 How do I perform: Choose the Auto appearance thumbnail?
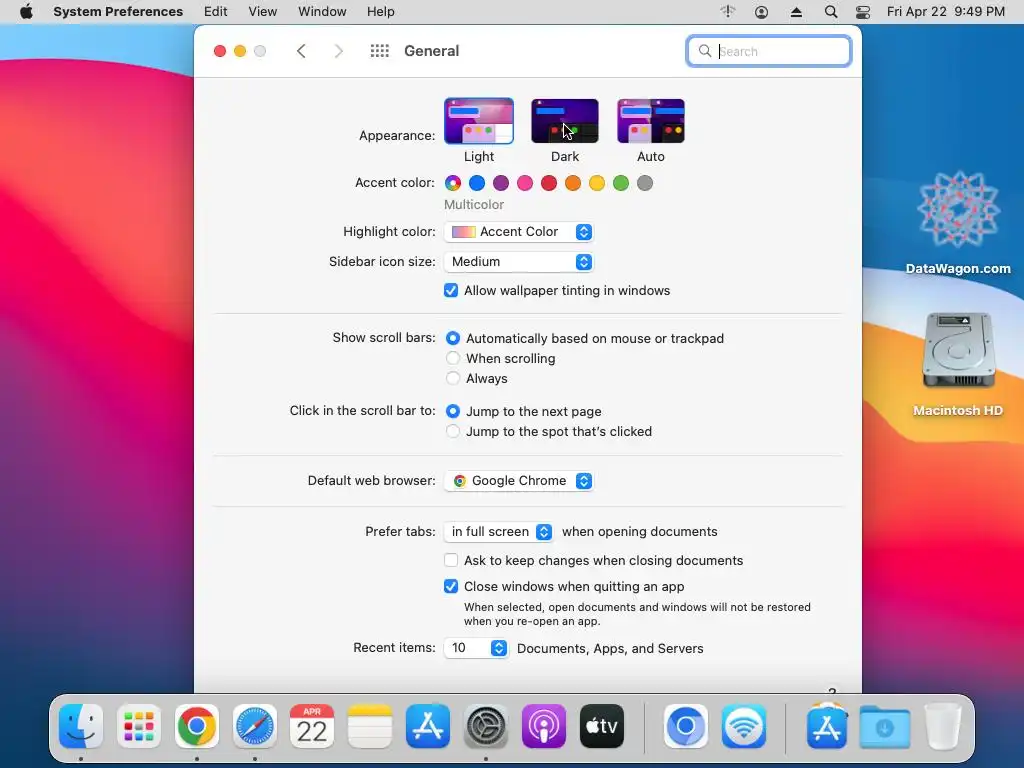pos(651,121)
